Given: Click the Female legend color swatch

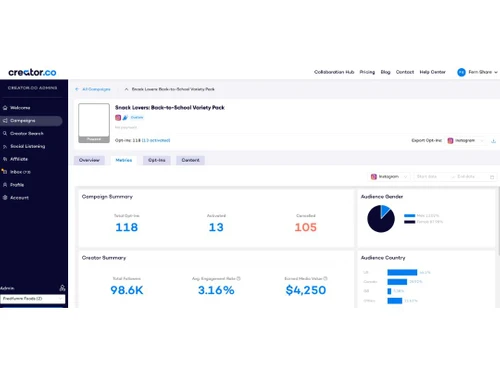Looking at the screenshot, I should tap(410, 222).
